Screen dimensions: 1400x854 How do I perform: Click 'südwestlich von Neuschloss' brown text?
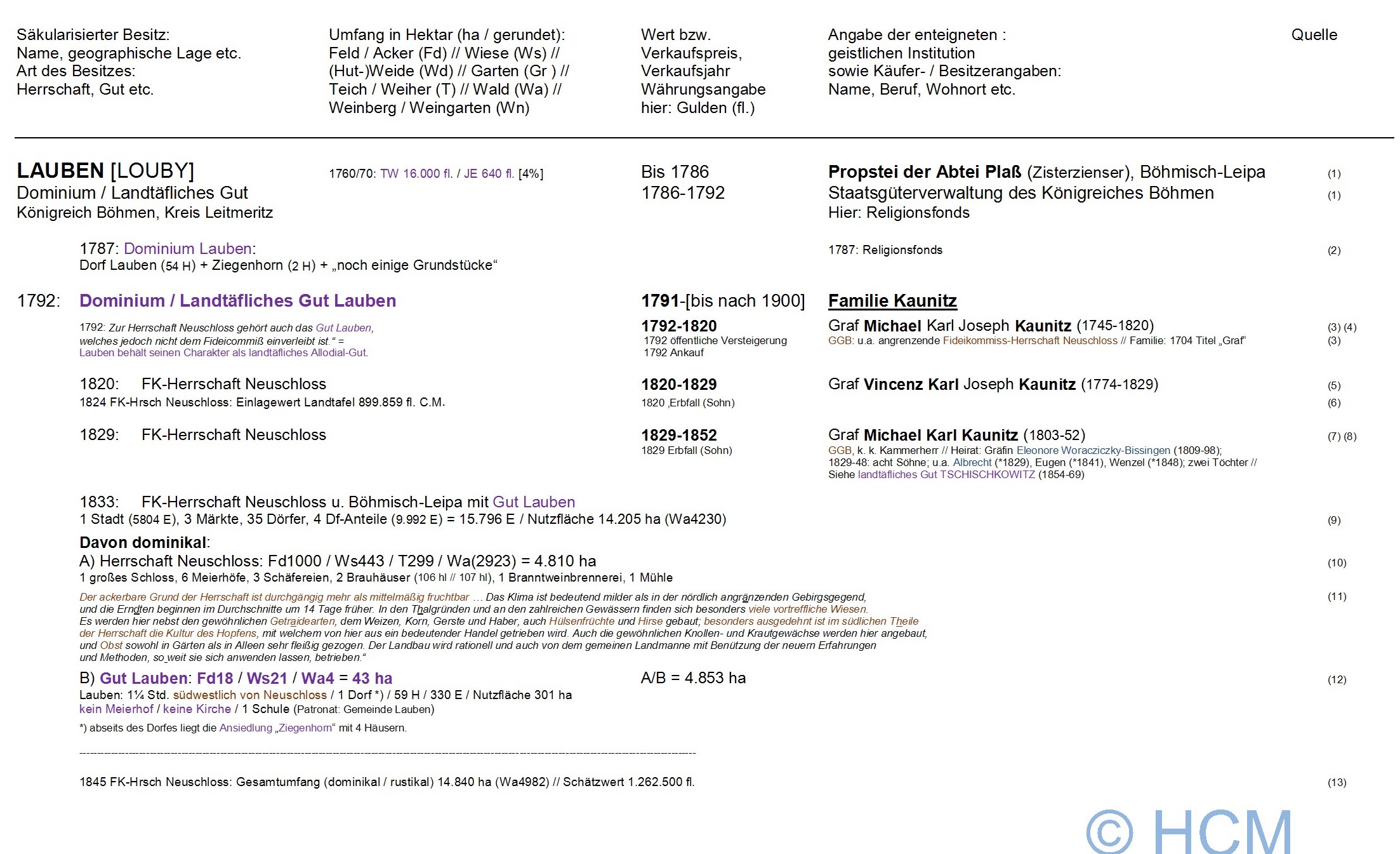click(x=249, y=695)
